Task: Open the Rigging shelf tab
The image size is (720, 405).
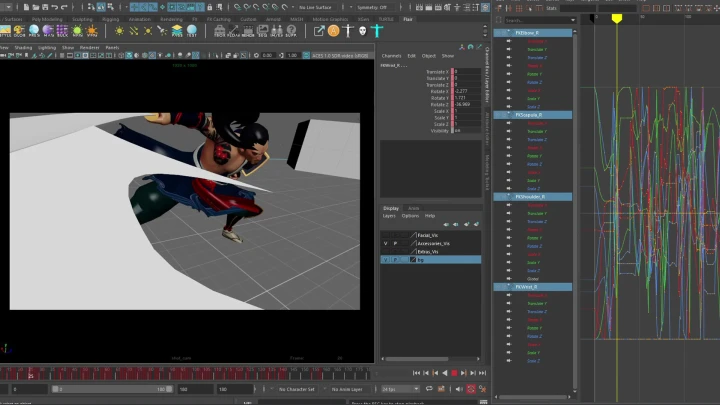Action: (110, 19)
